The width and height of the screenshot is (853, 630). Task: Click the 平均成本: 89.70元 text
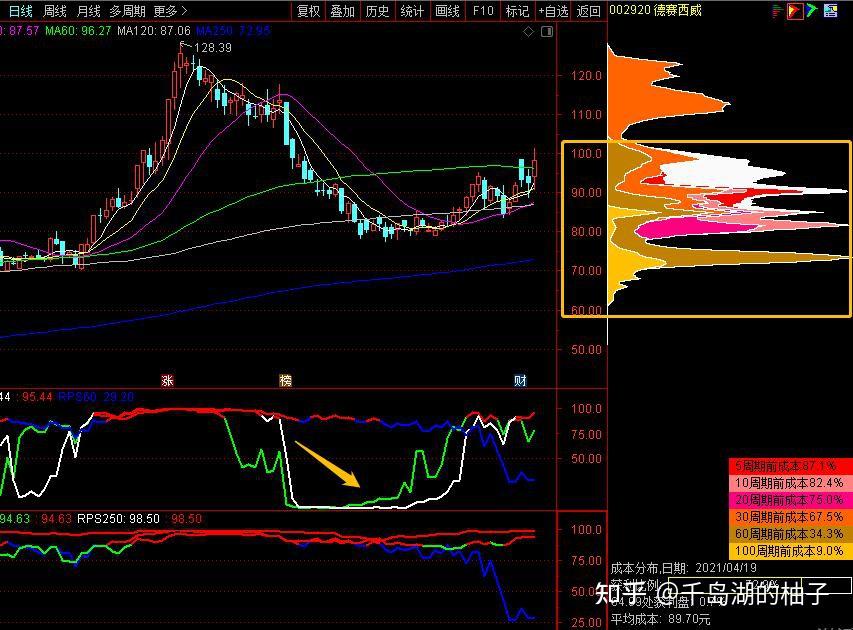click(x=660, y=619)
